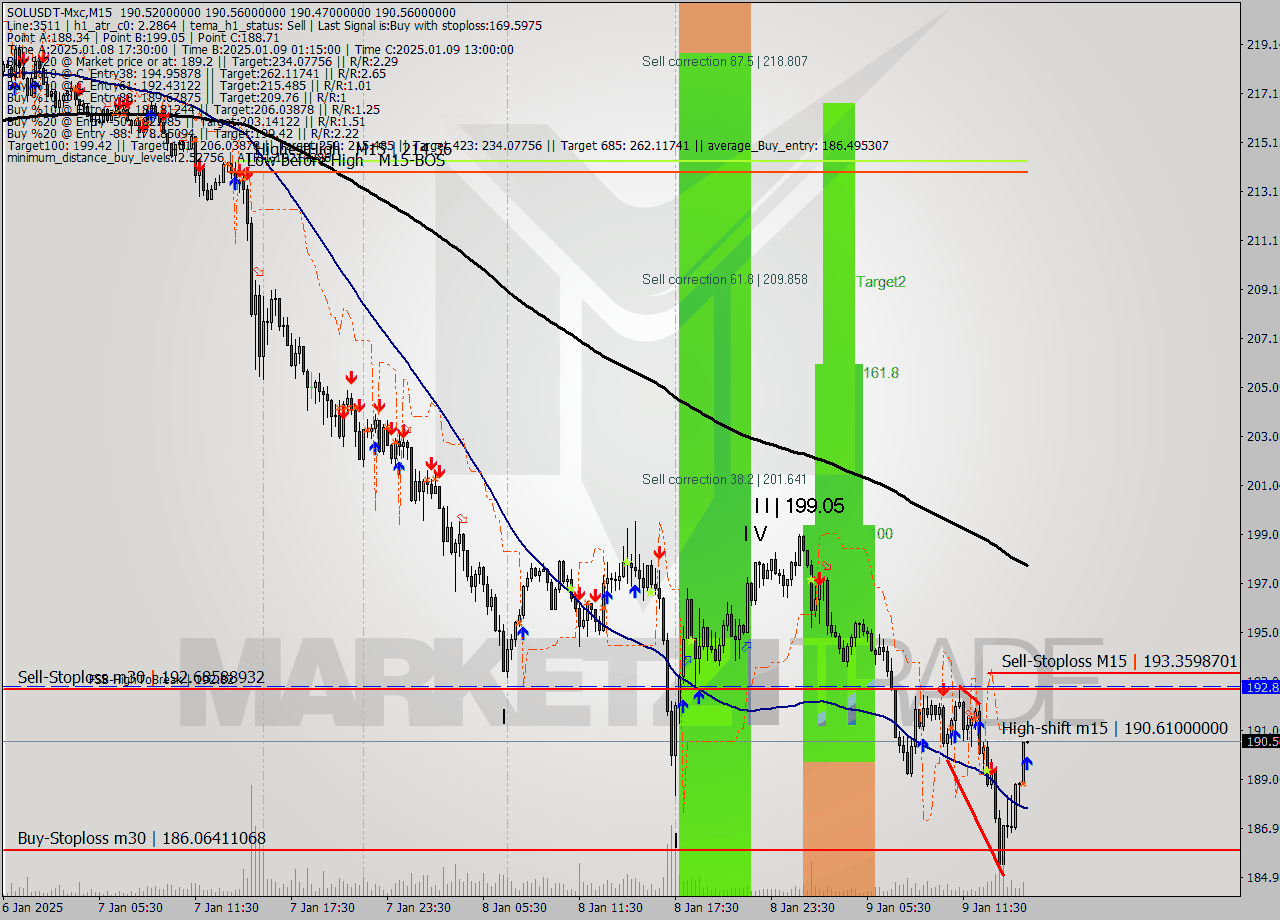This screenshot has height=920, width=1280.
Task: Click the Sell correction 61.8 label
Action: 724,279
